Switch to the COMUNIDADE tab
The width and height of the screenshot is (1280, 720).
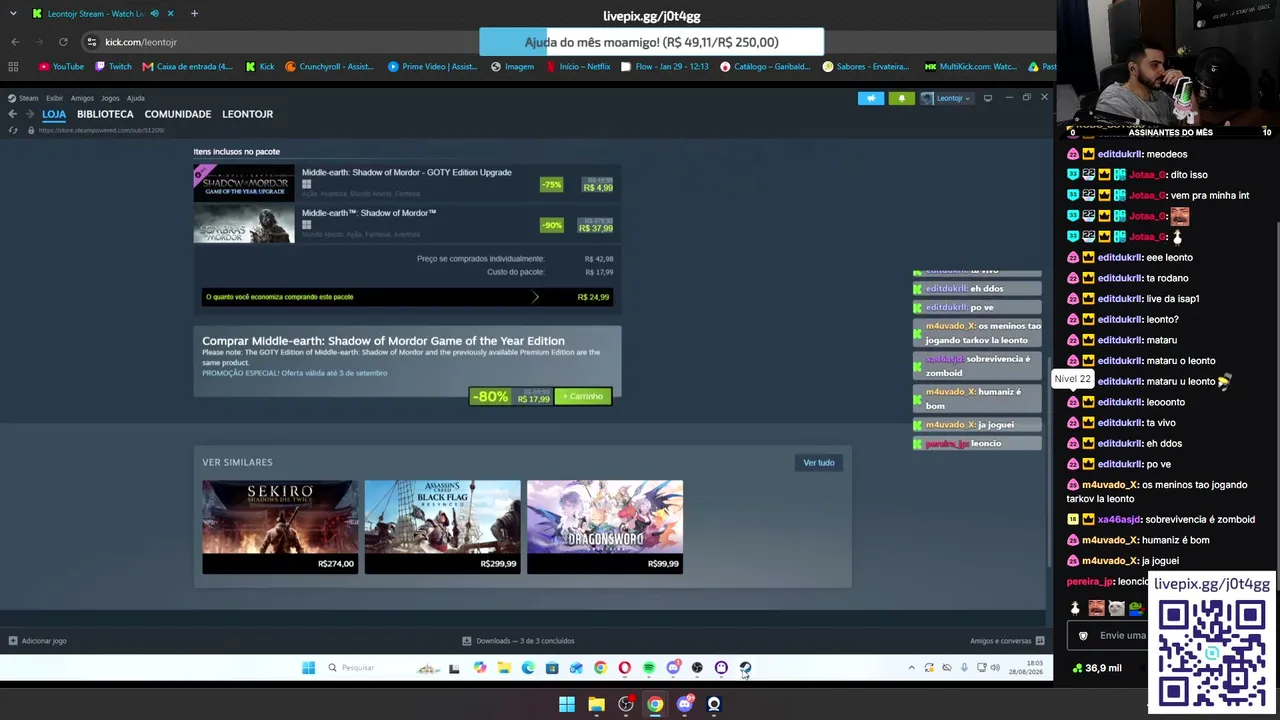point(178,114)
